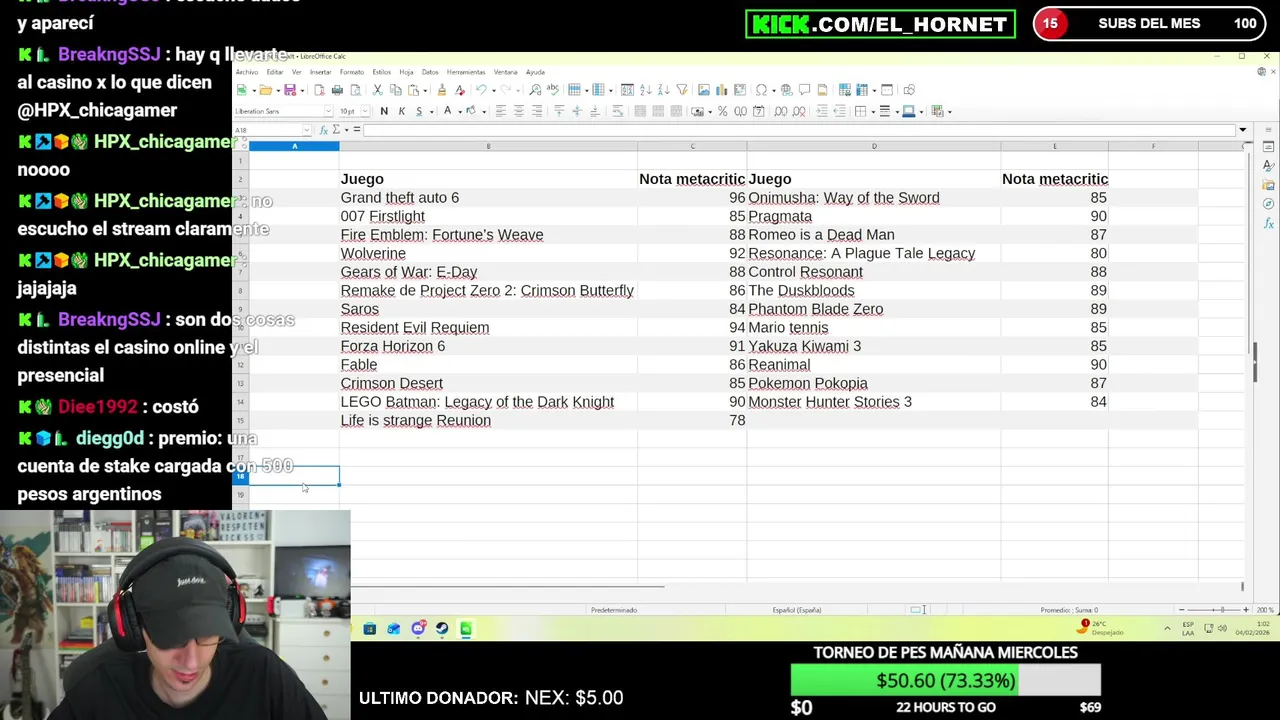Image resolution: width=1280 pixels, height=720 pixels.
Task: Click the Print preview icon
Action: pos(355,90)
